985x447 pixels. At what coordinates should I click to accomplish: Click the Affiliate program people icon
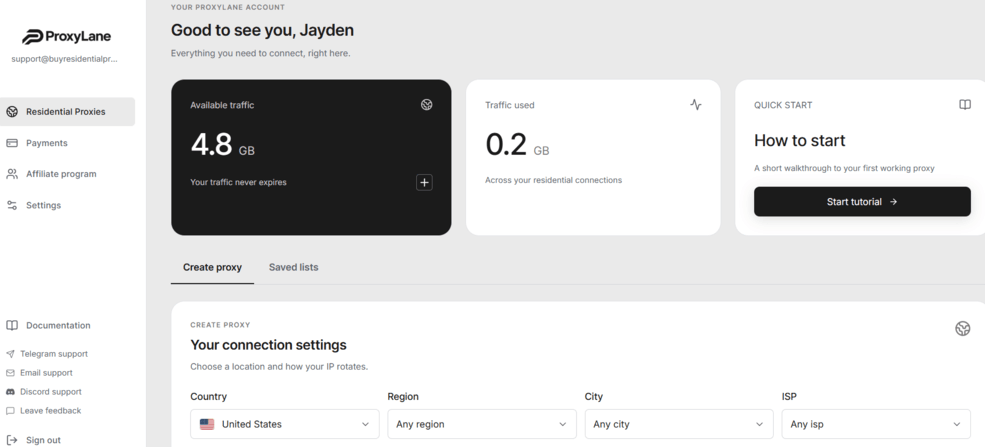pyautogui.click(x=12, y=174)
